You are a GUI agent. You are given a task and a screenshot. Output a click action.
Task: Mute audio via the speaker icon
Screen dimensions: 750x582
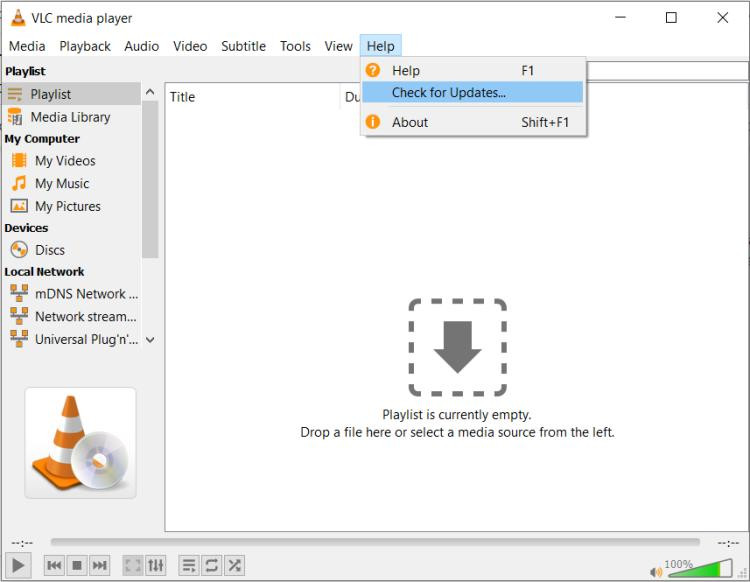[x=656, y=571]
